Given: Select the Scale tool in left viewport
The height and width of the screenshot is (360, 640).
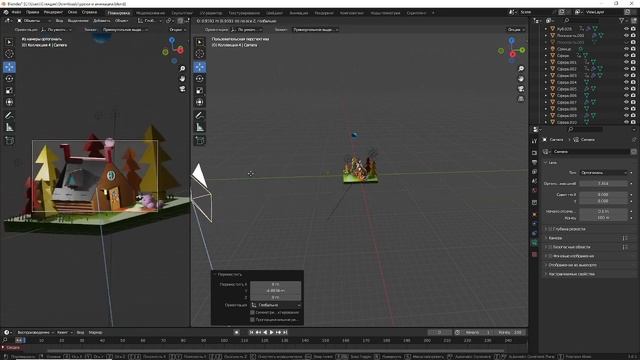Looking at the screenshot, I should [9, 90].
